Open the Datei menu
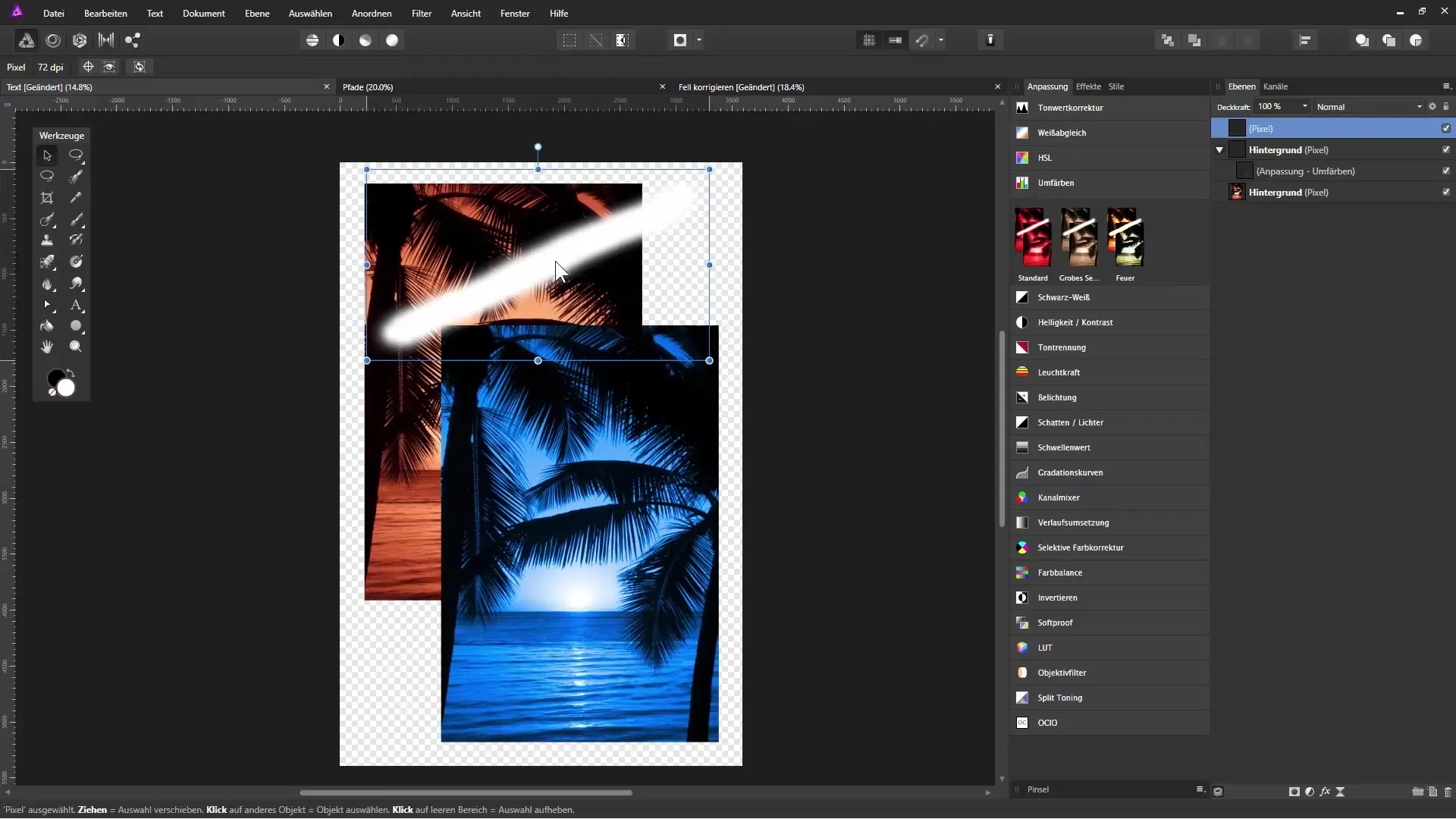This screenshot has height=819, width=1456. click(54, 14)
